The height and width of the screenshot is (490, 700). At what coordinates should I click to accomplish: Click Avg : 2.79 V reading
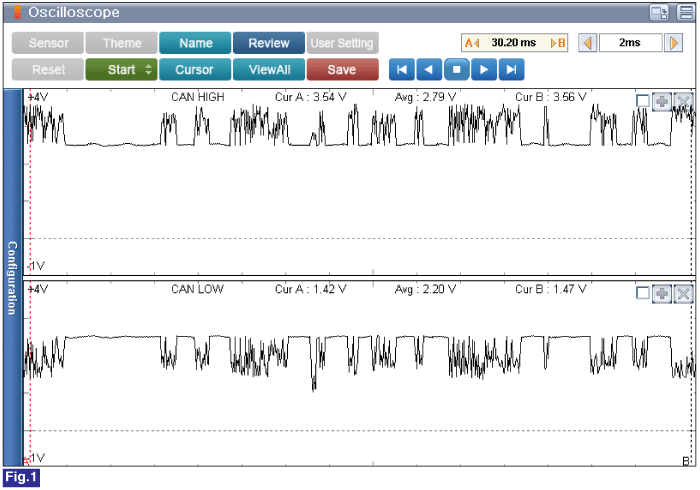(425, 97)
